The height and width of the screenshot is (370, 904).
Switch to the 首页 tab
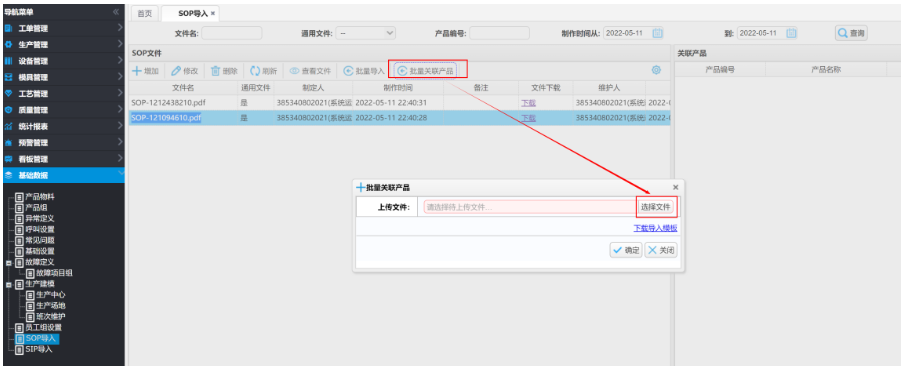coord(145,13)
